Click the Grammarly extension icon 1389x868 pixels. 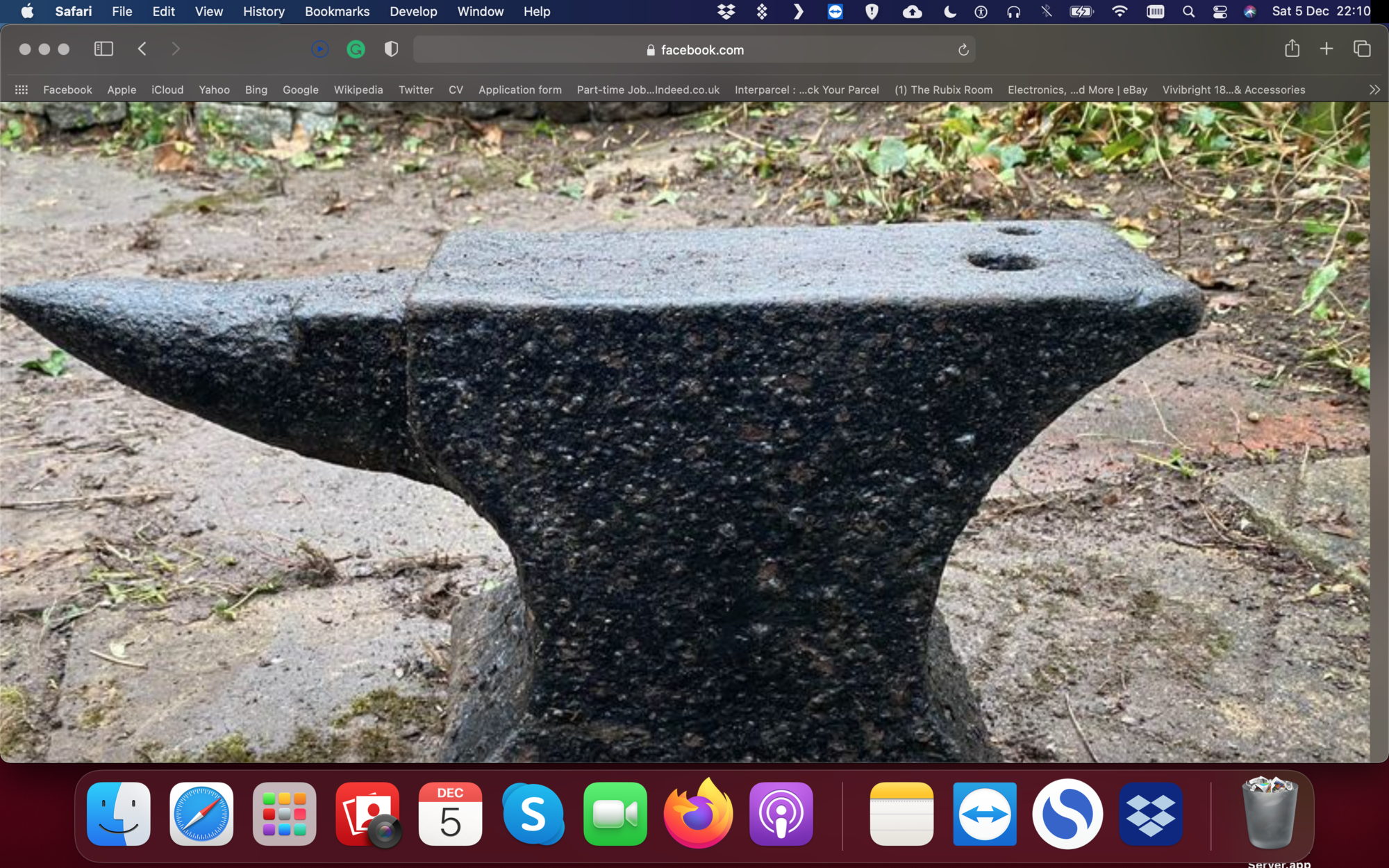coord(356,49)
